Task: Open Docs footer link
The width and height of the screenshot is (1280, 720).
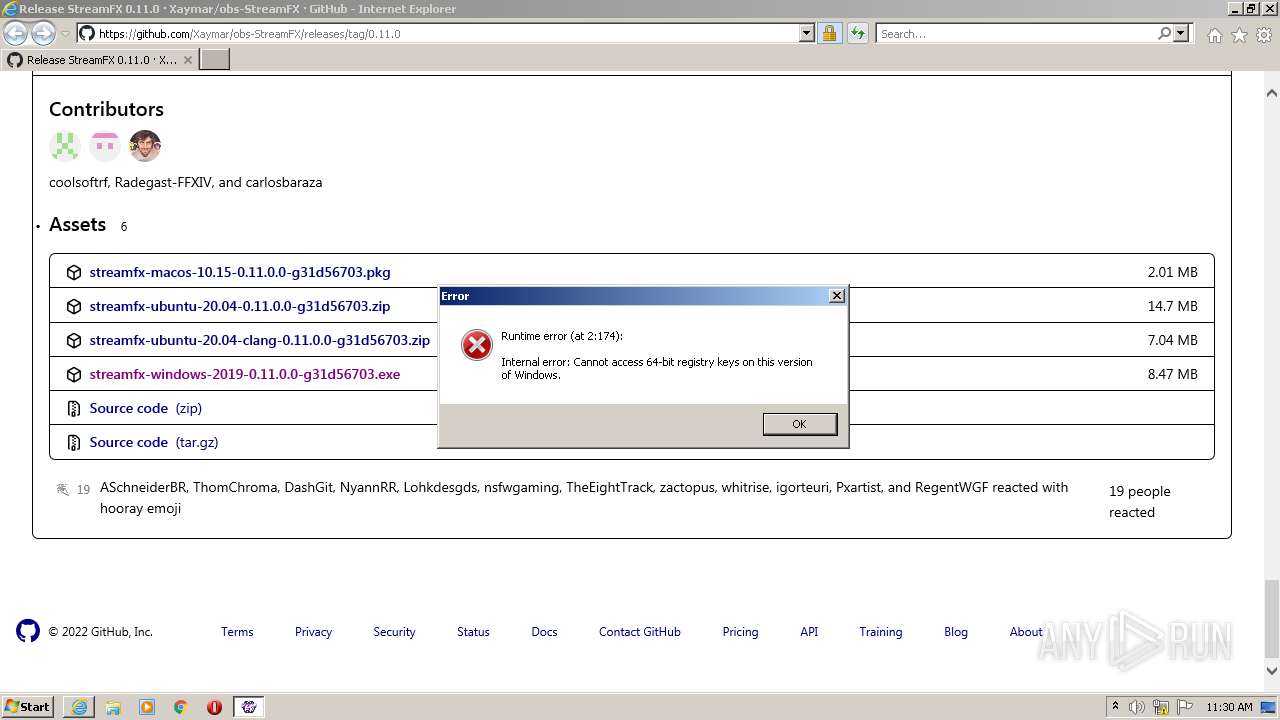Action: 544,632
